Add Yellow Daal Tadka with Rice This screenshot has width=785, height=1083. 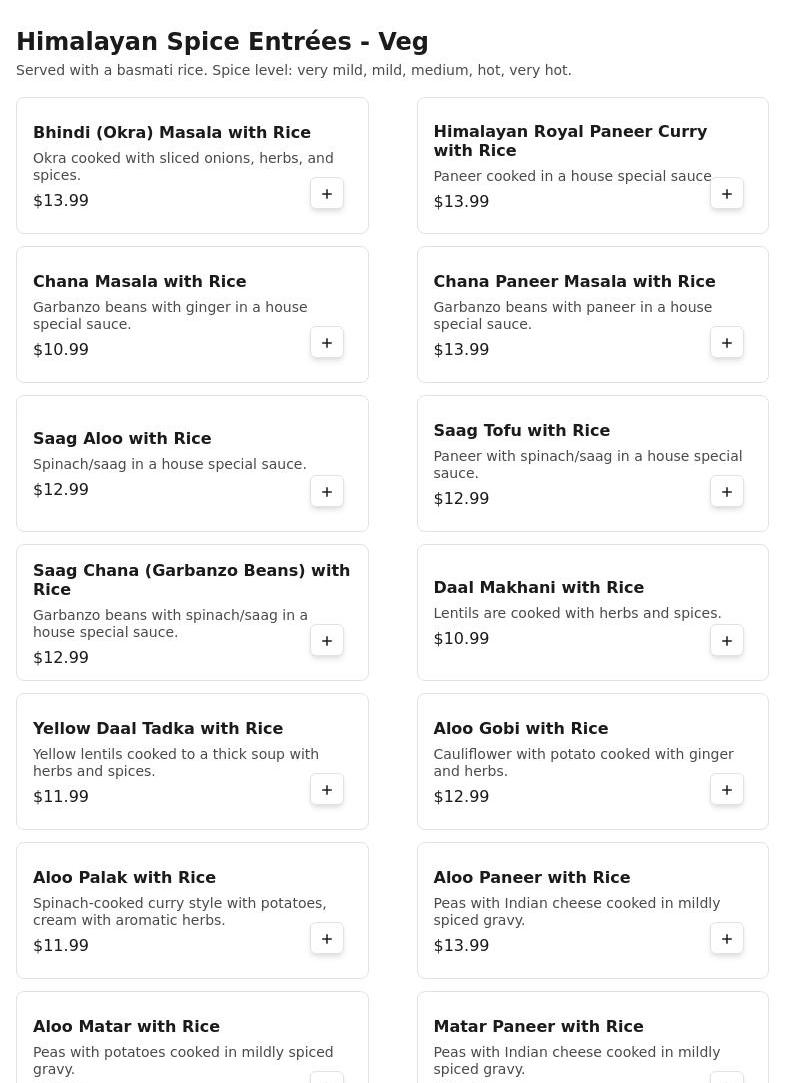point(327,790)
